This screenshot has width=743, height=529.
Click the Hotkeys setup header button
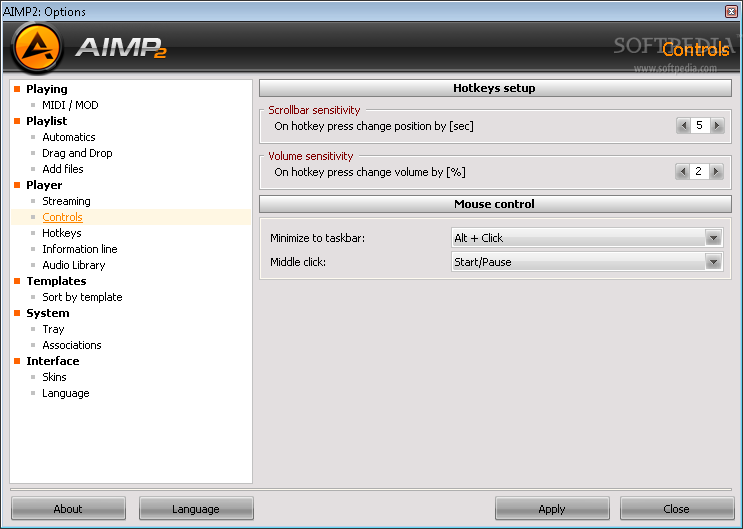pos(495,88)
